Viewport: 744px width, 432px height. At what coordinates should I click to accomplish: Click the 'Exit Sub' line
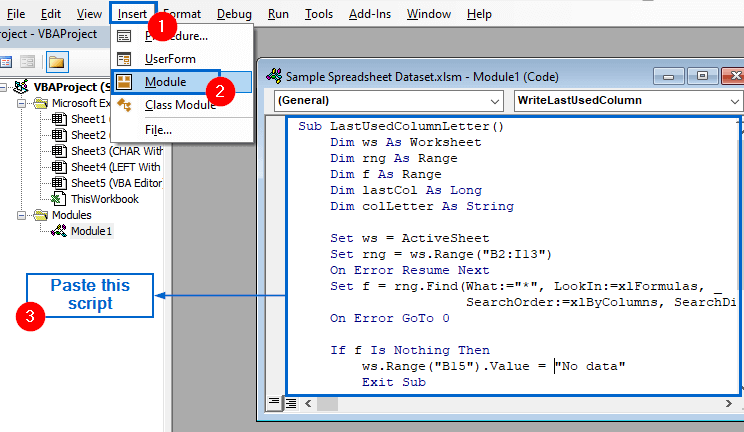pos(394,383)
